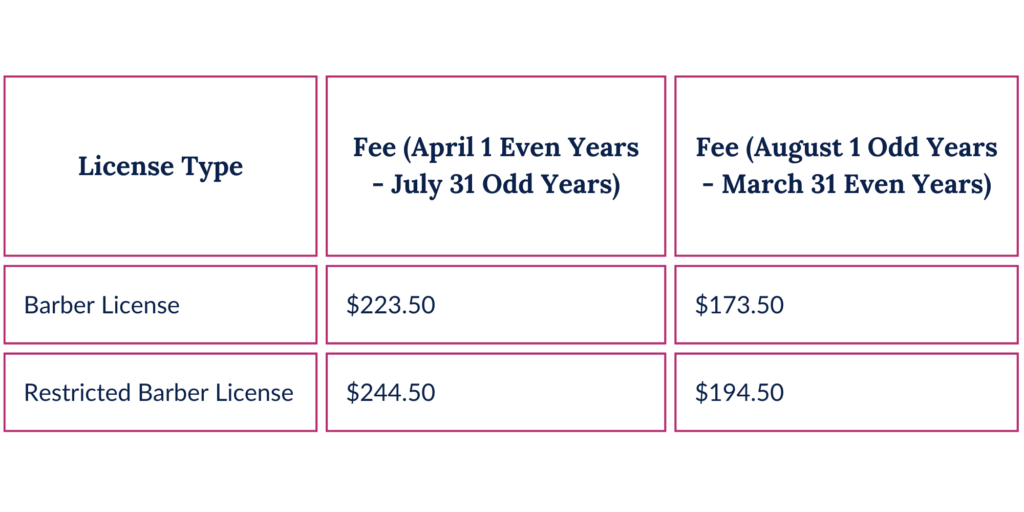Choose the $244.50 fee cell
Viewport: 1024px width, 512px height.
pos(391,392)
